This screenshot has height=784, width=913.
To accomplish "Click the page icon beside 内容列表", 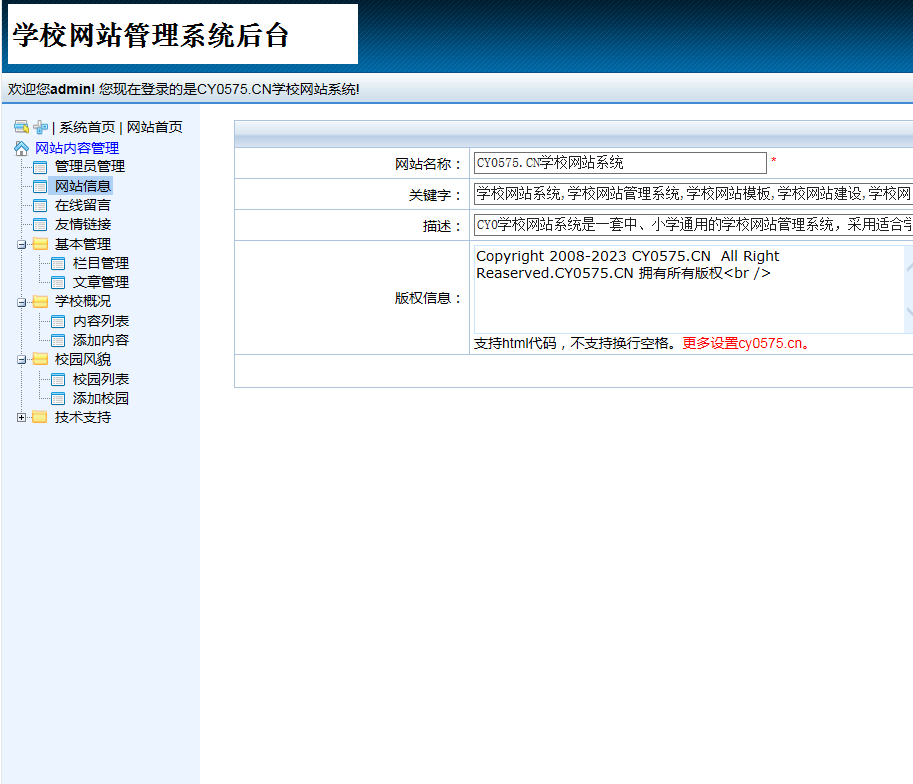I will pyautogui.click(x=58, y=322).
